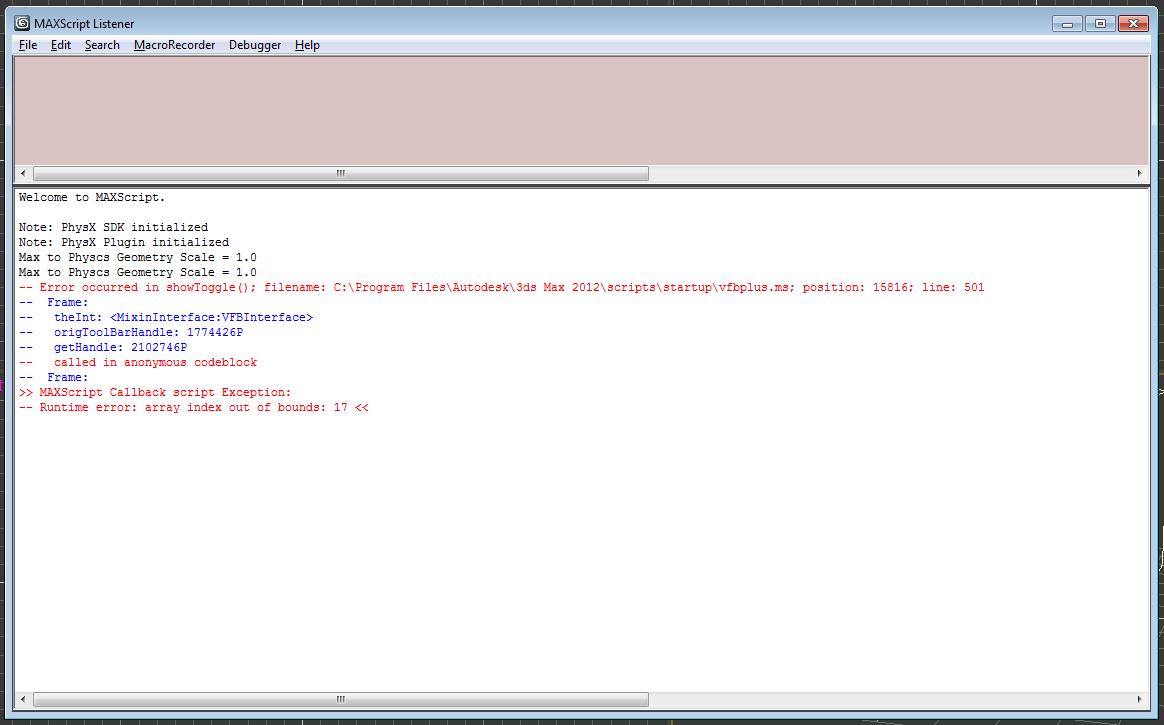Click horizontal scrollbar thumb in macro recorder pane
Image resolution: width=1164 pixels, height=725 pixels.
tap(340, 173)
